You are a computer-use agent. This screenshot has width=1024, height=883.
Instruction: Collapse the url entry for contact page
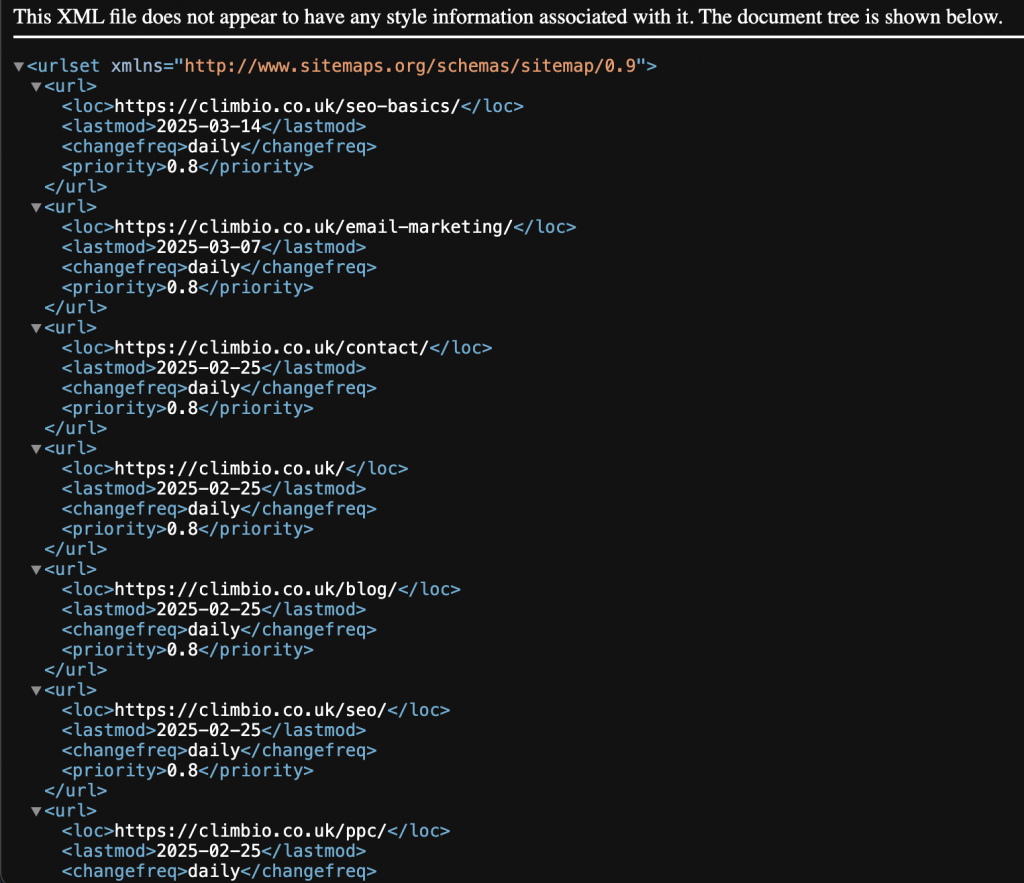[x=36, y=328]
